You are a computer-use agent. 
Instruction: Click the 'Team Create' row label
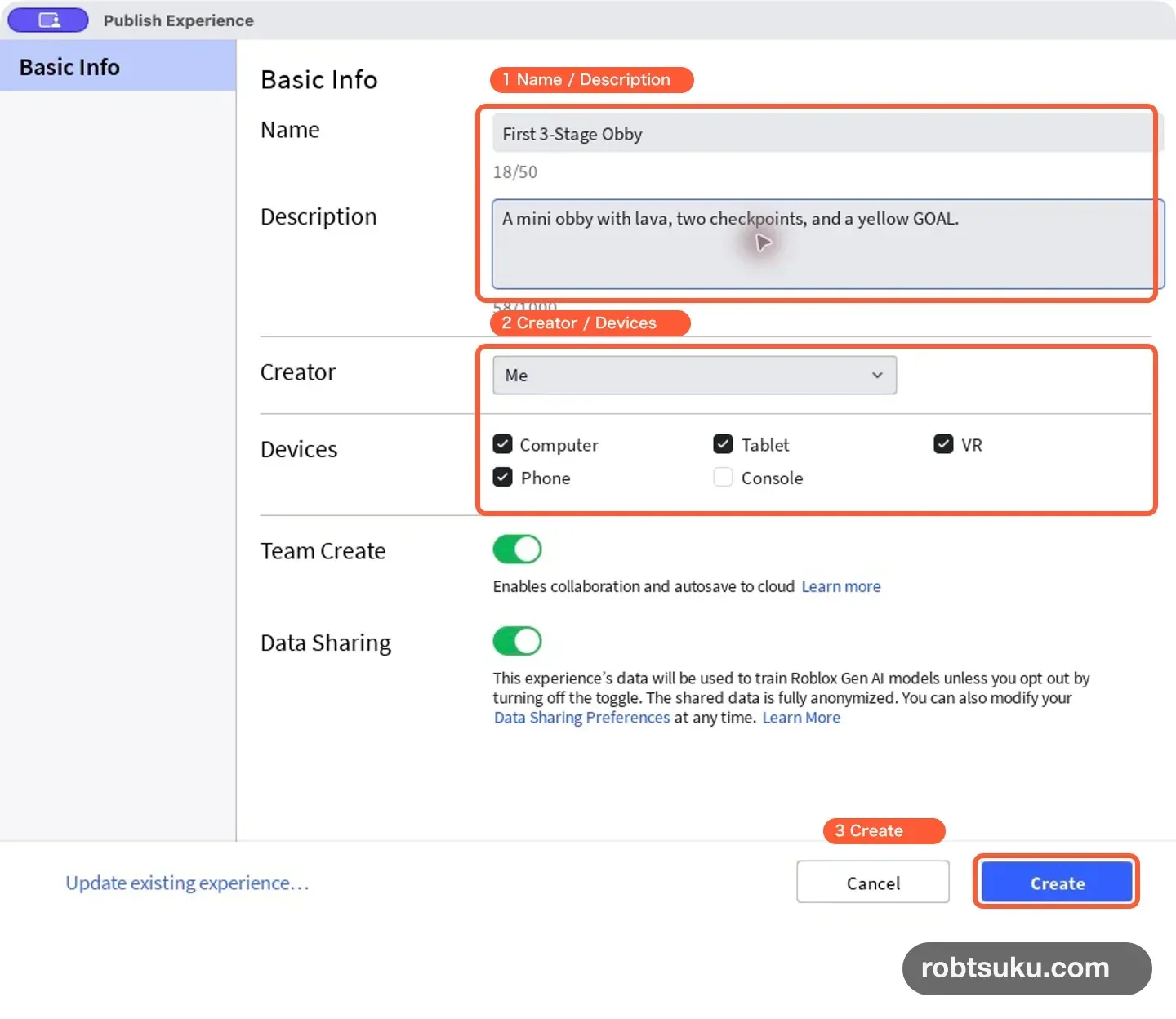tap(323, 551)
